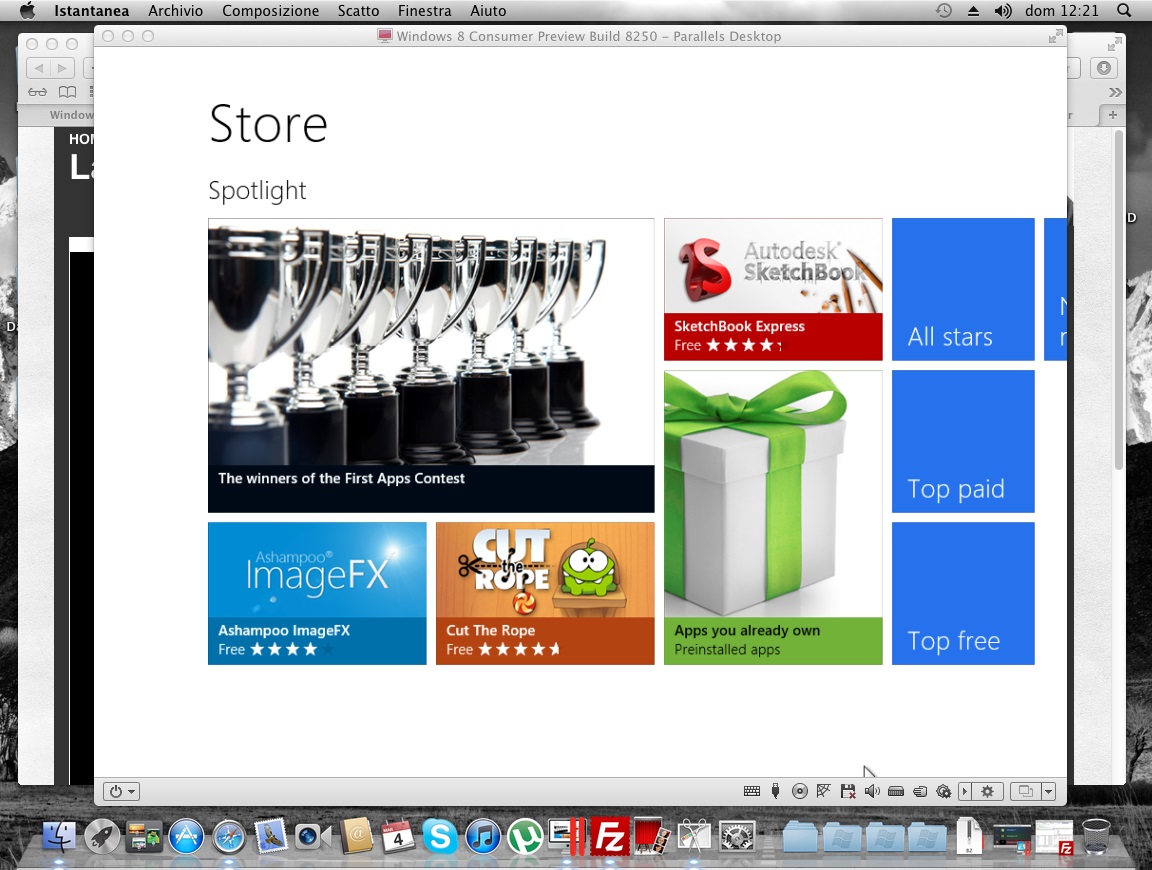This screenshot has width=1152, height=870.
Task: Open the Ashampoo ImageFX app tile
Action: [x=317, y=594]
